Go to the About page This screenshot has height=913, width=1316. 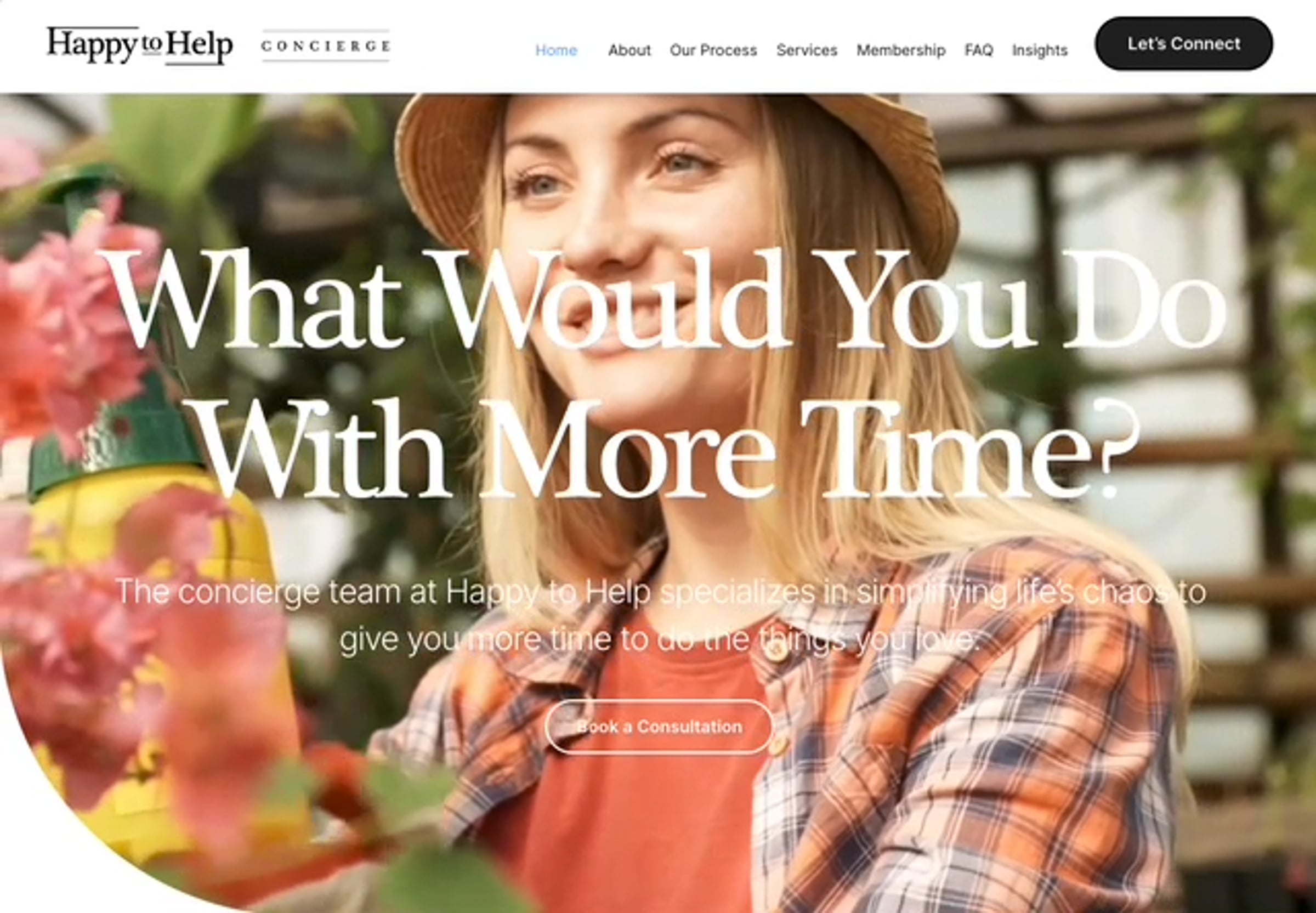pos(629,50)
